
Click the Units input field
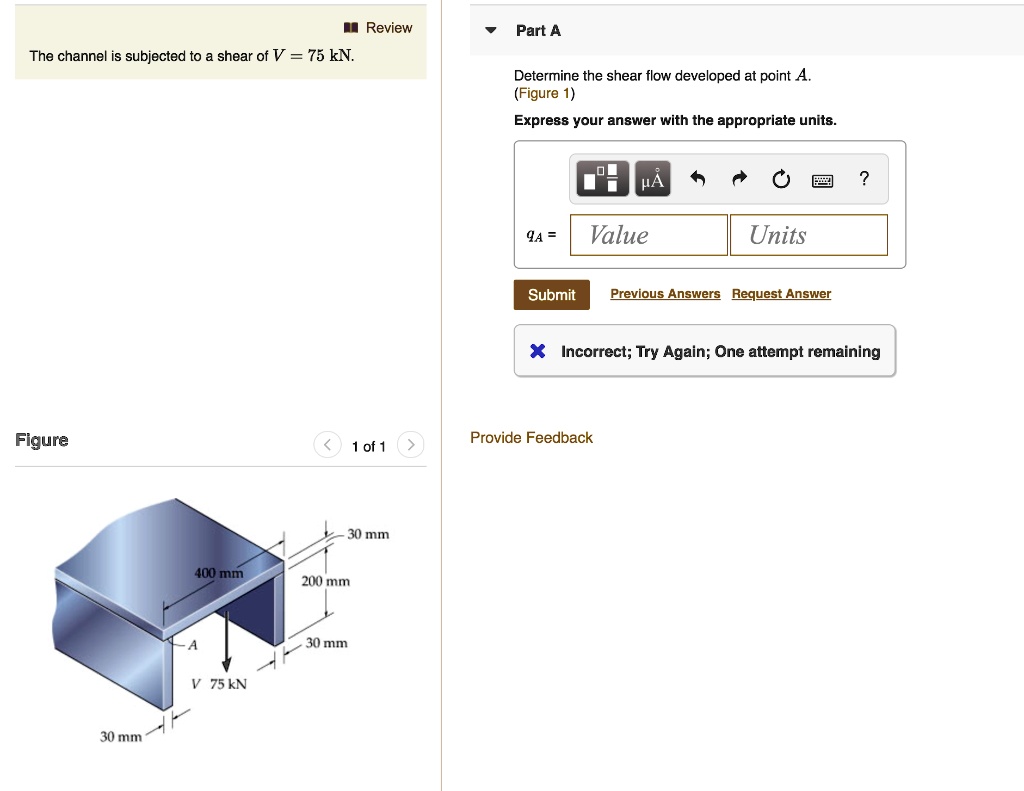point(808,234)
